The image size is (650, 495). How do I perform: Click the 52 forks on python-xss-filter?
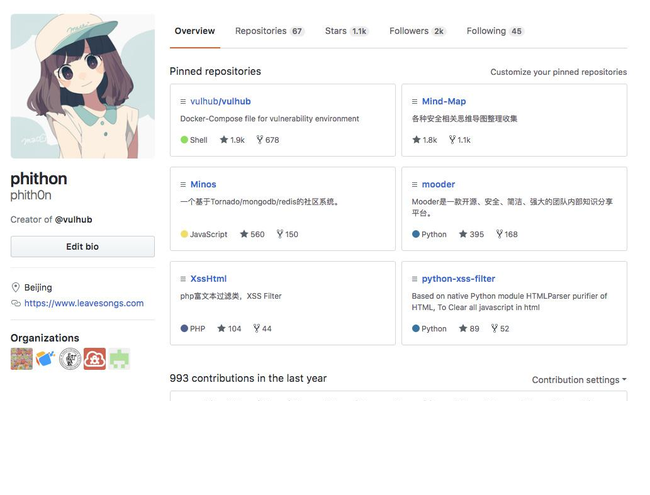(x=500, y=329)
